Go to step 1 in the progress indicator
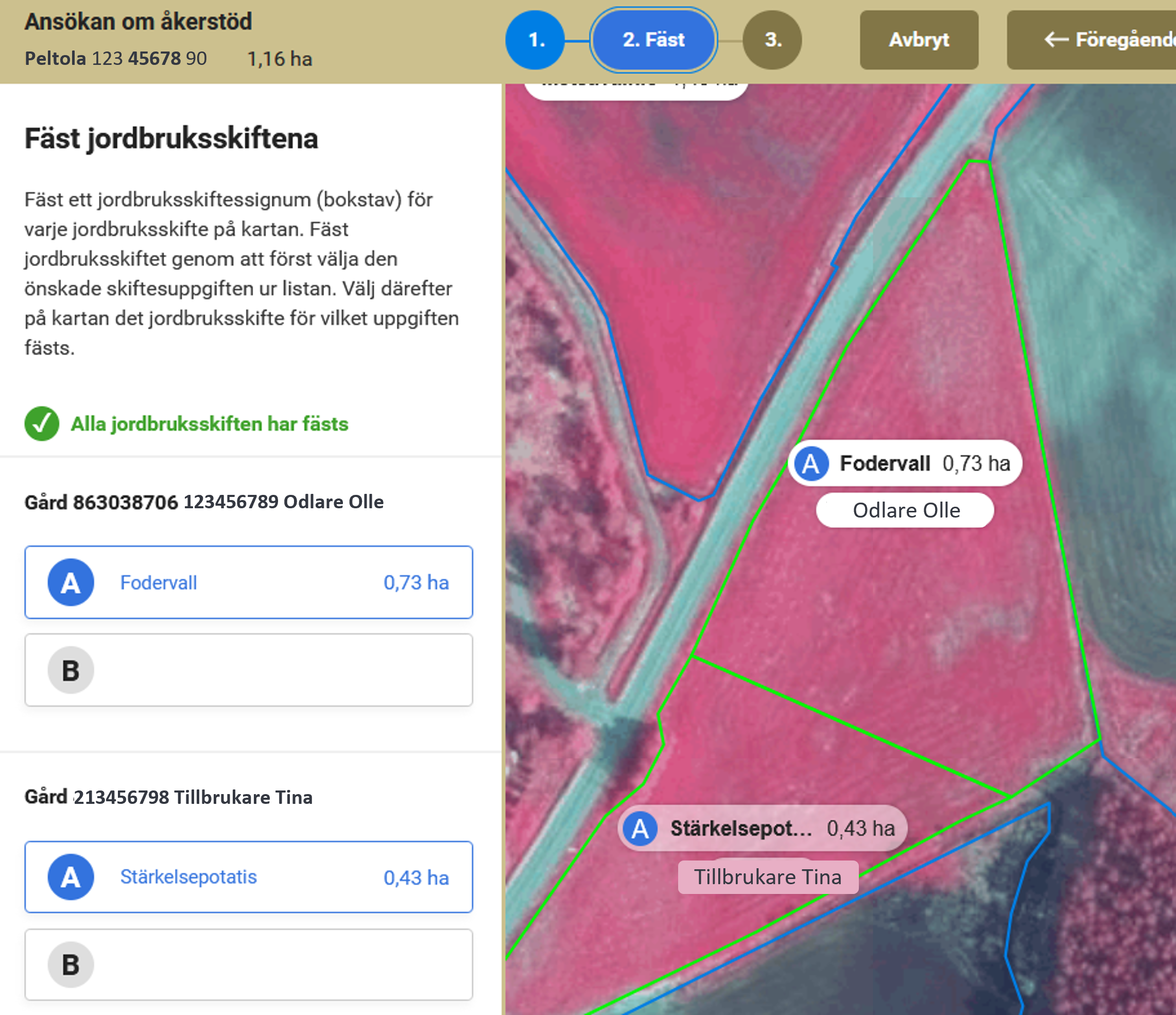 click(534, 40)
